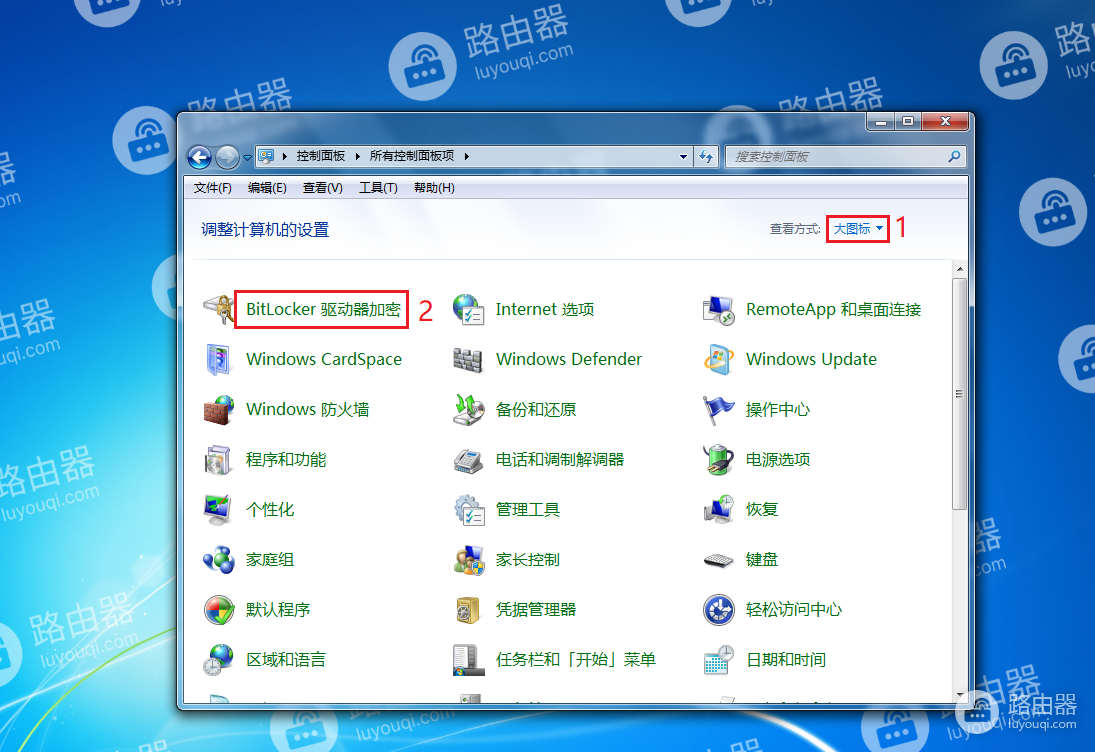Open the 电源选项 battery icon
1095x752 pixels.
coord(718,460)
